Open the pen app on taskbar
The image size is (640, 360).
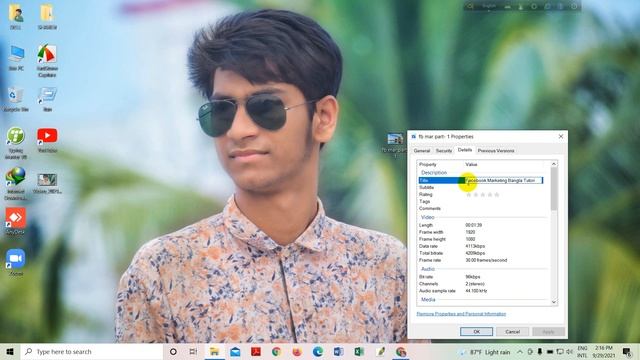(380, 351)
